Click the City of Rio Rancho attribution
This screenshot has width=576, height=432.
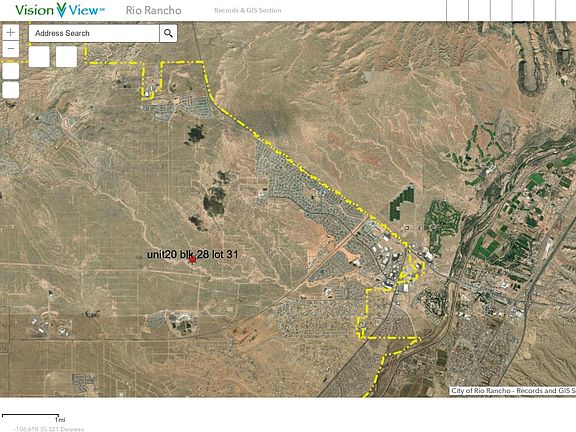[513, 391]
